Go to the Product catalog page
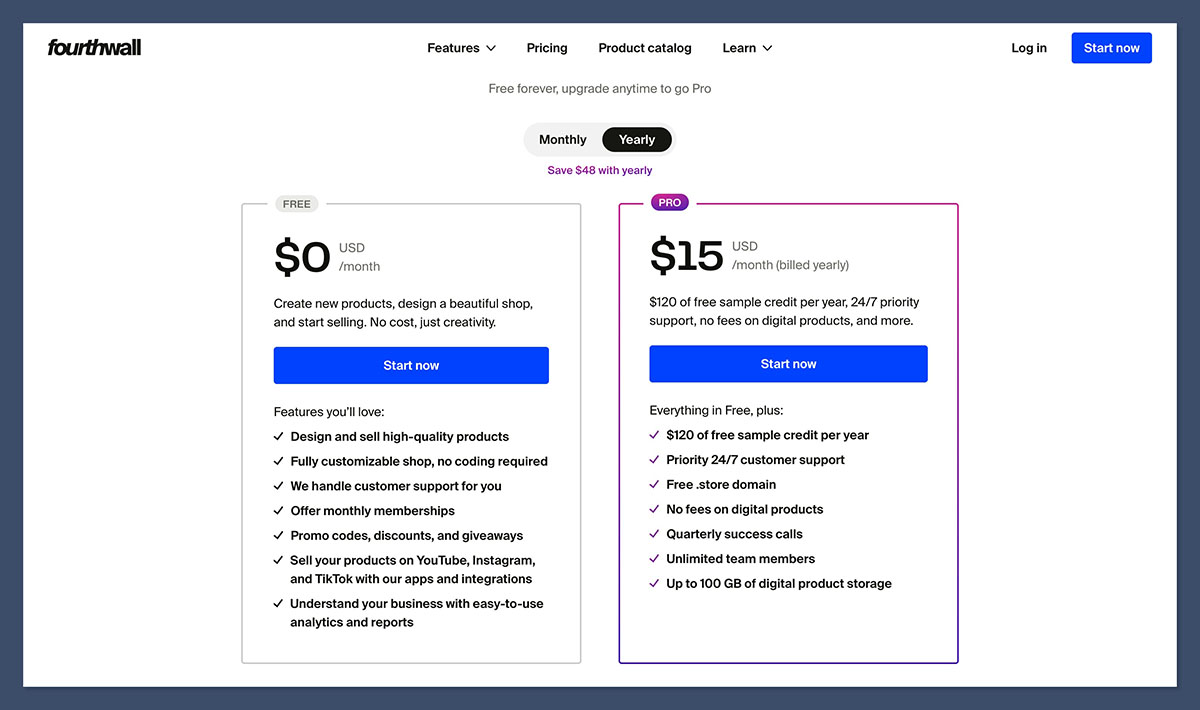 [x=644, y=47]
